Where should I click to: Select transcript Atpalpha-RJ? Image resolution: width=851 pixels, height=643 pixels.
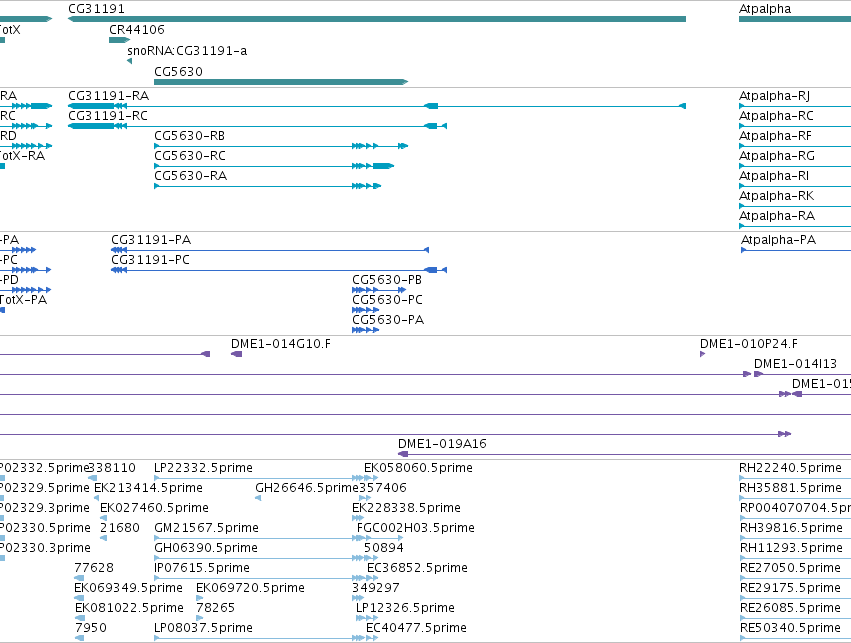click(774, 96)
